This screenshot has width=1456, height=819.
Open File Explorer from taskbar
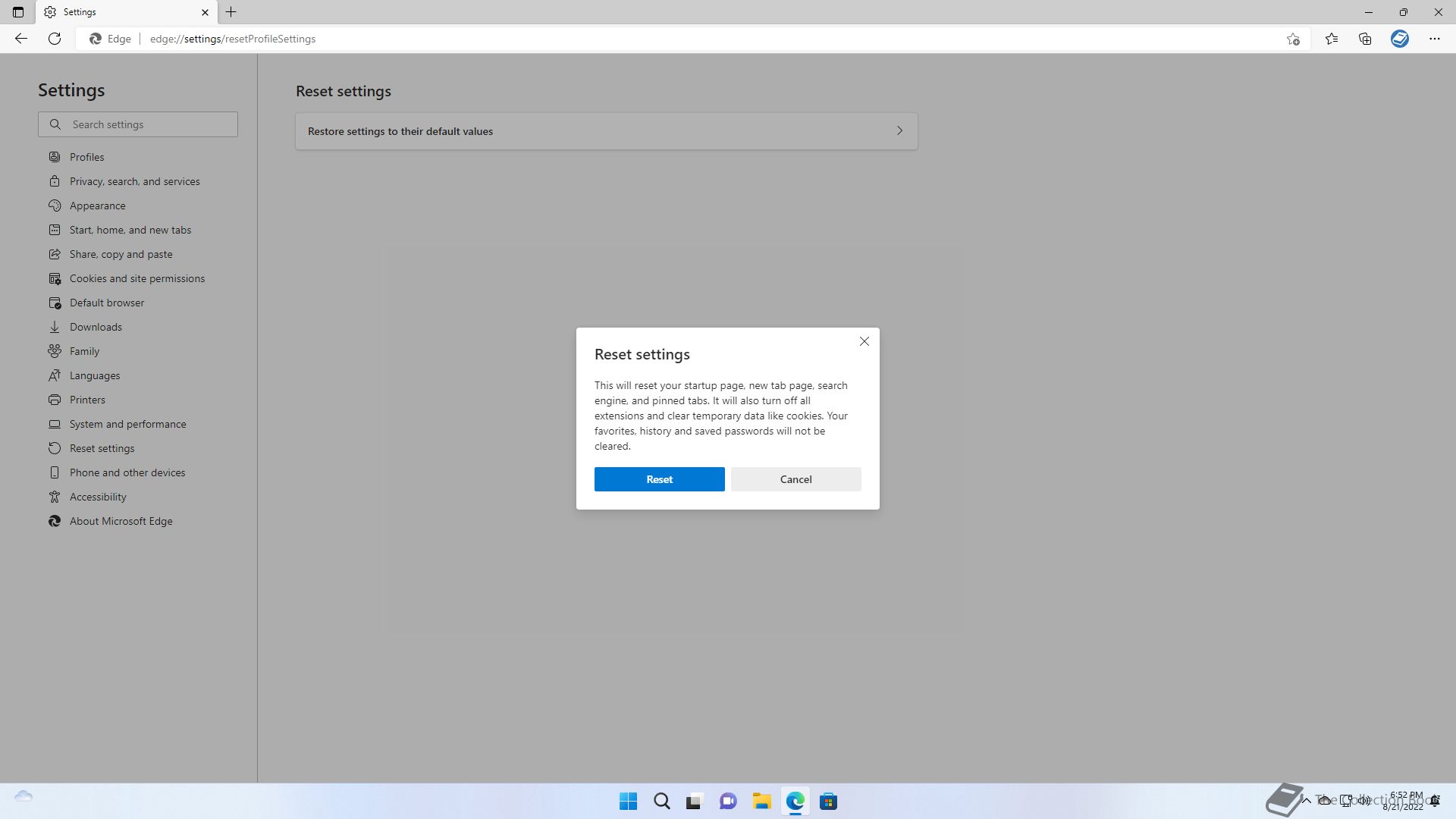coord(761,802)
